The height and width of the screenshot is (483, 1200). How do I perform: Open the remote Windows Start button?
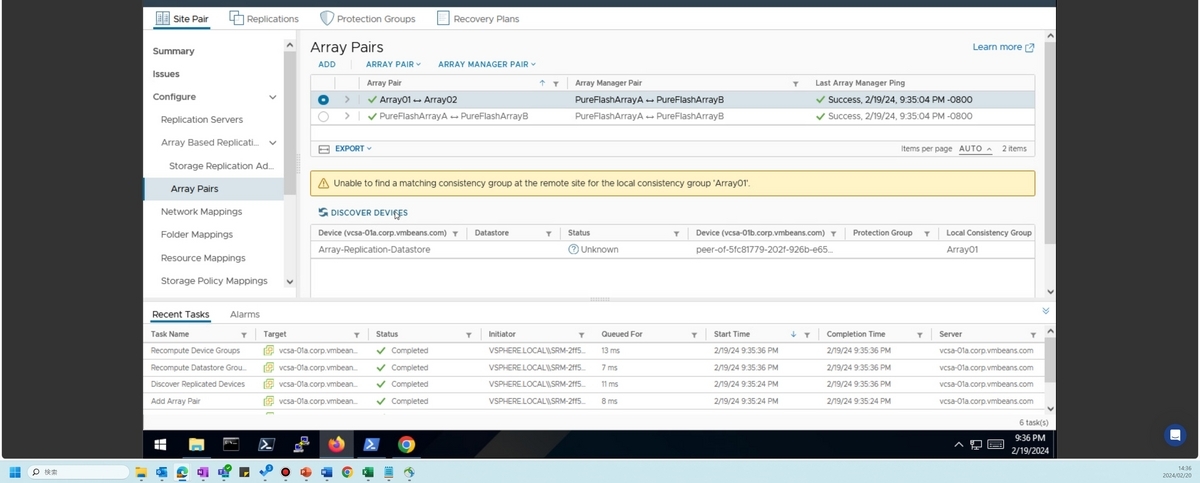coord(160,444)
